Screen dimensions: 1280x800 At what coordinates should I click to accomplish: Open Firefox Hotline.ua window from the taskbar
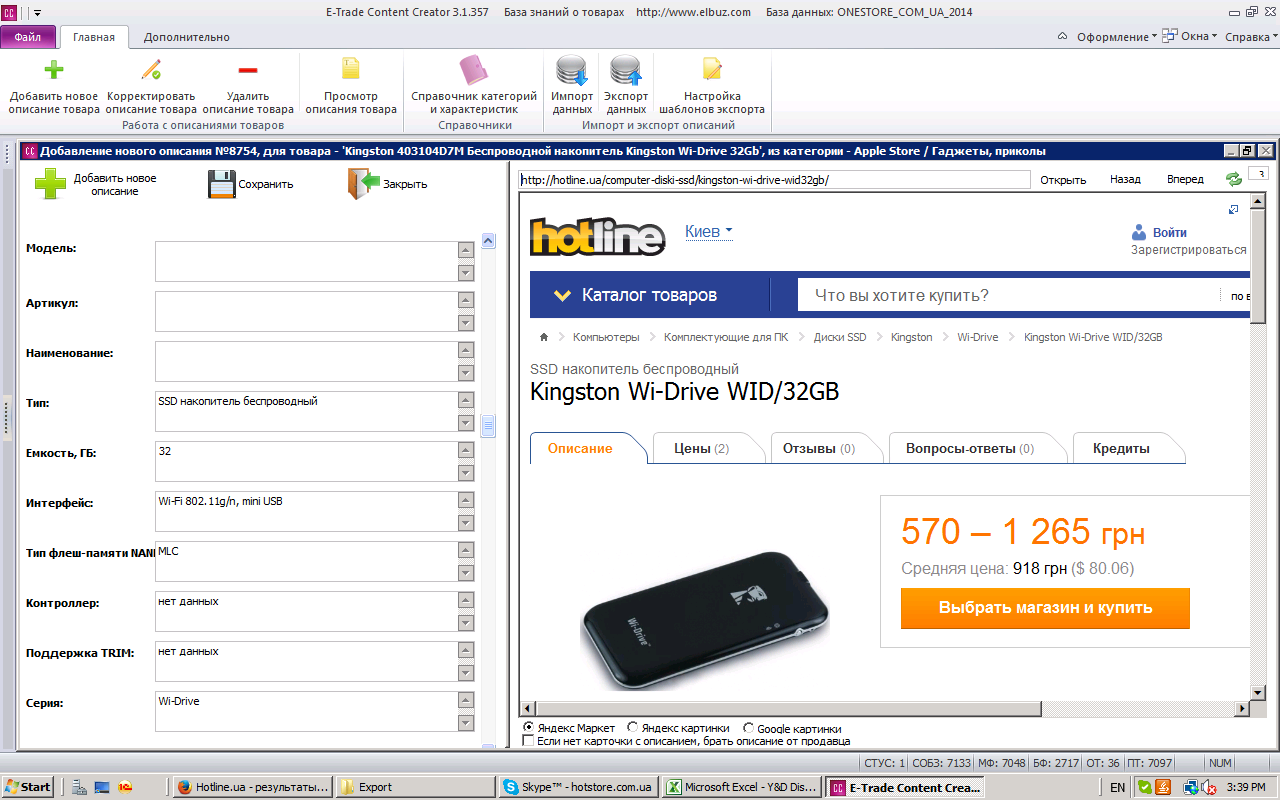coord(252,787)
